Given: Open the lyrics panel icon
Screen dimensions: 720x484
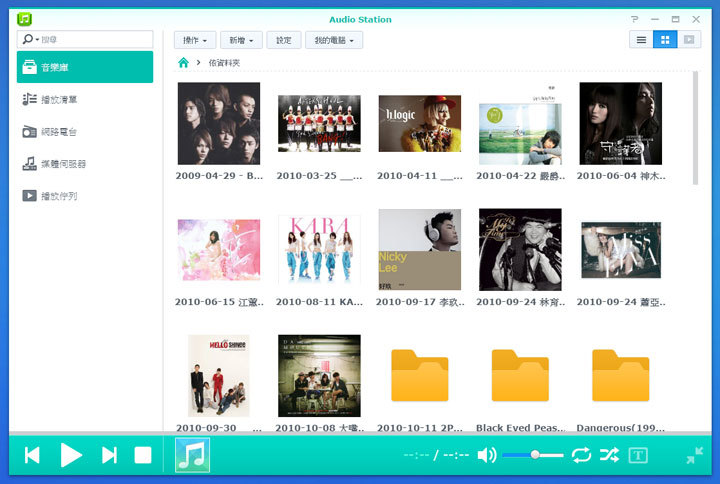Looking at the screenshot, I should coord(638,456).
